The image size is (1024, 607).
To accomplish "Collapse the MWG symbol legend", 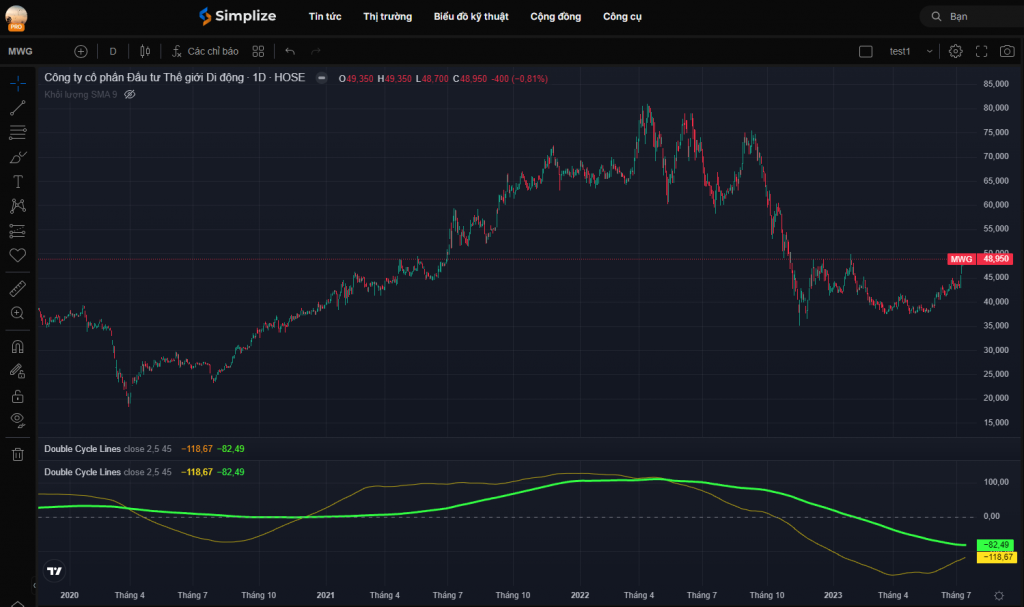I will [x=321, y=78].
